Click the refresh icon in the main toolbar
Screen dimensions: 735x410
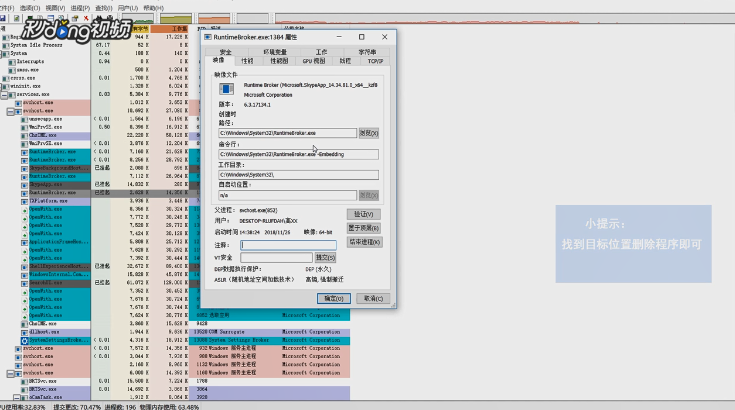pyautogui.click(x=16, y=18)
